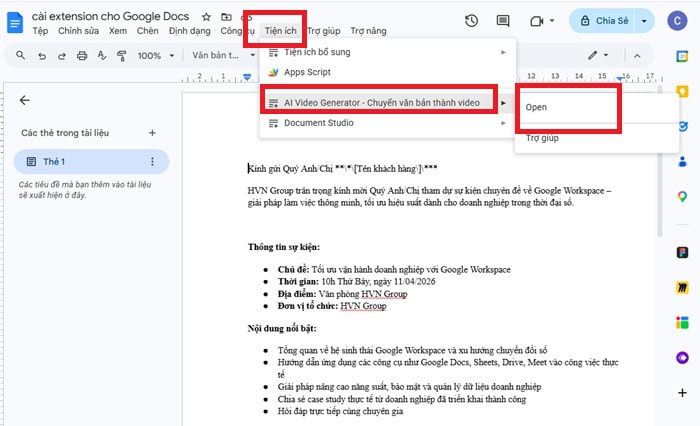Open Google Maps in side panel
Viewport: 700px width, 426px height.
682,197
